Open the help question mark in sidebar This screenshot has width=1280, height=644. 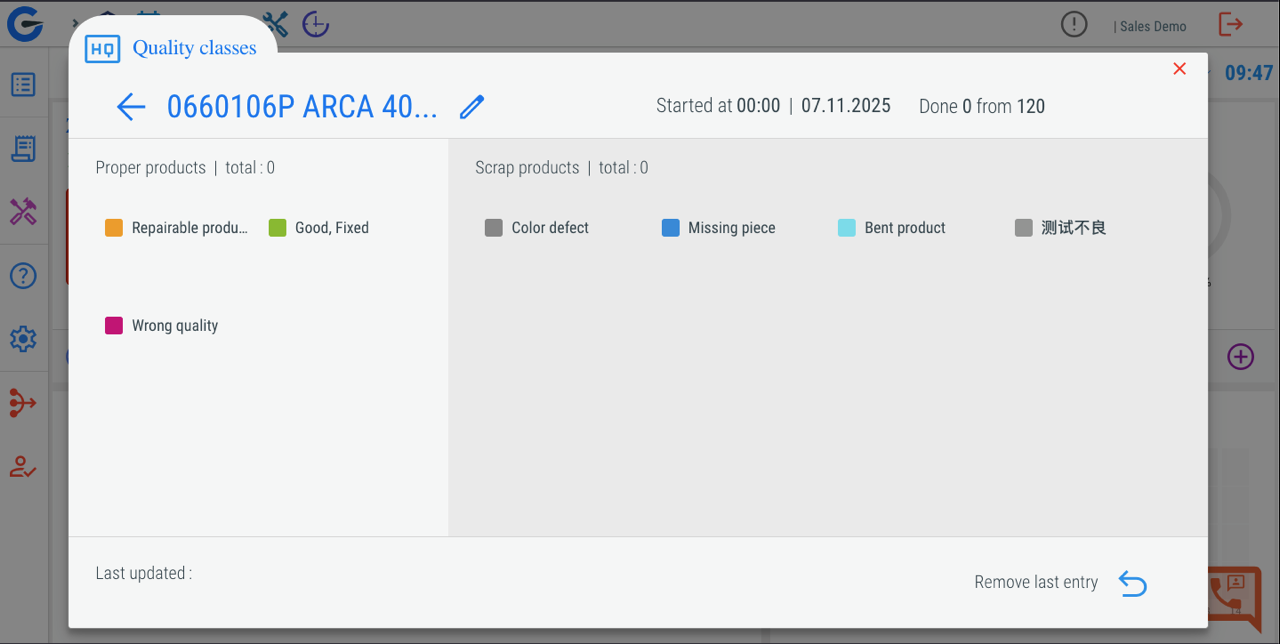(x=23, y=275)
